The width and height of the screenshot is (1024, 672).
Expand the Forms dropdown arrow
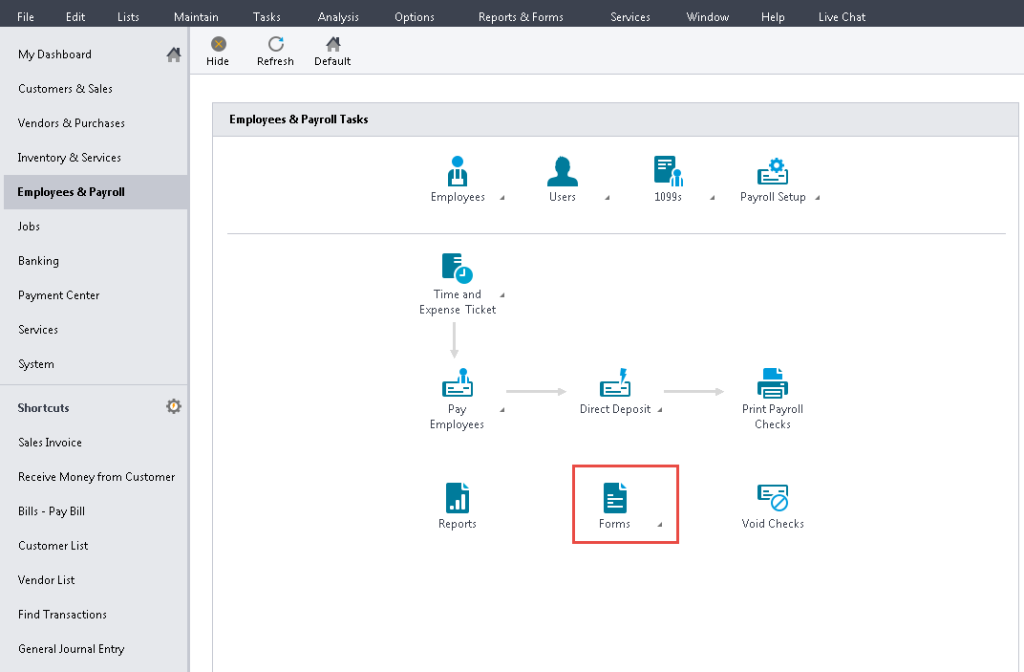point(659,525)
